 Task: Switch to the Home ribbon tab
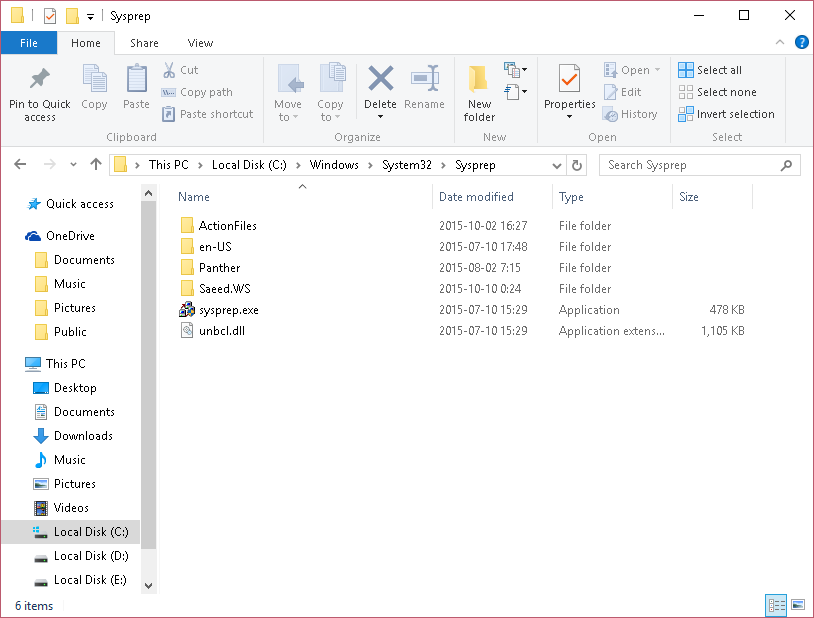pyautogui.click(x=86, y=43)
